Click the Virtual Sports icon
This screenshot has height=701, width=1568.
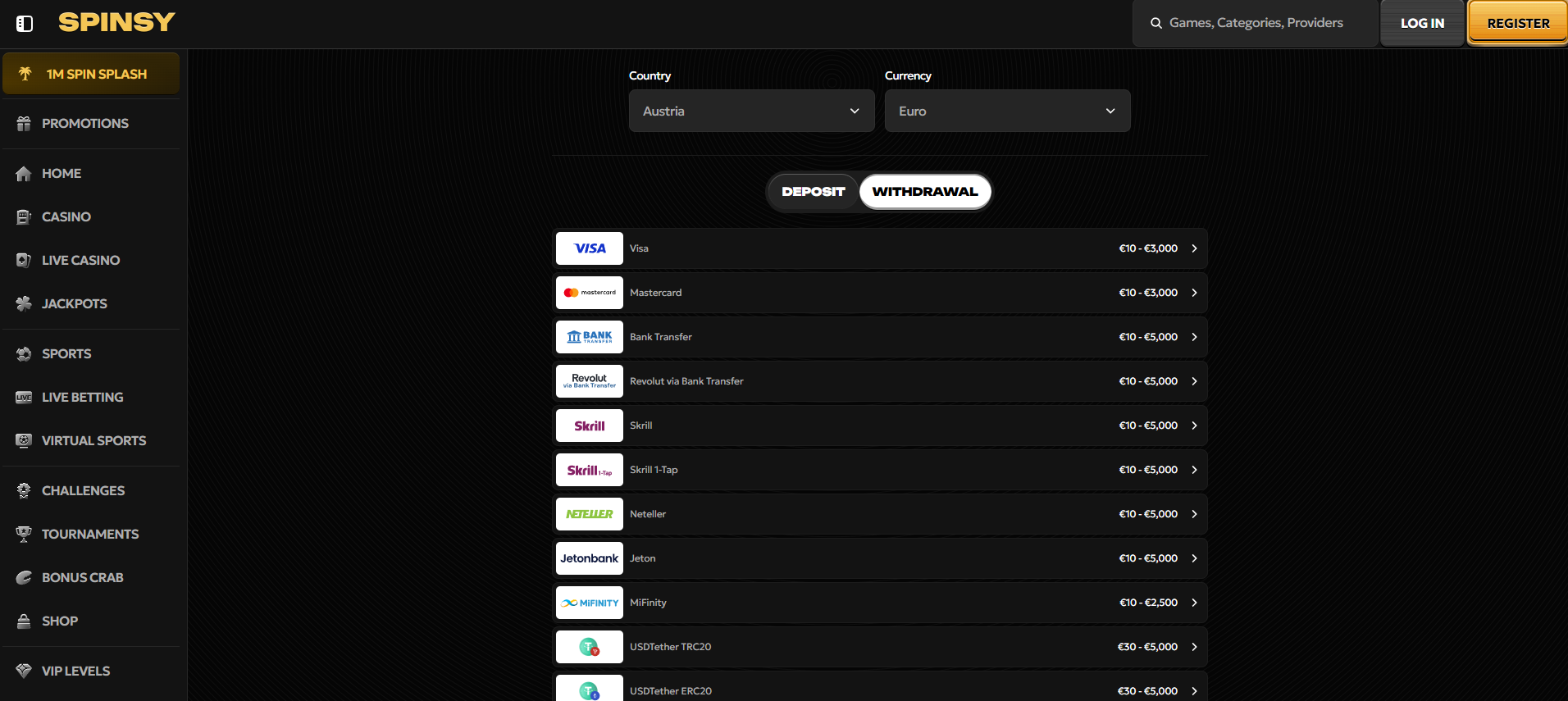(x=24, y=441)
